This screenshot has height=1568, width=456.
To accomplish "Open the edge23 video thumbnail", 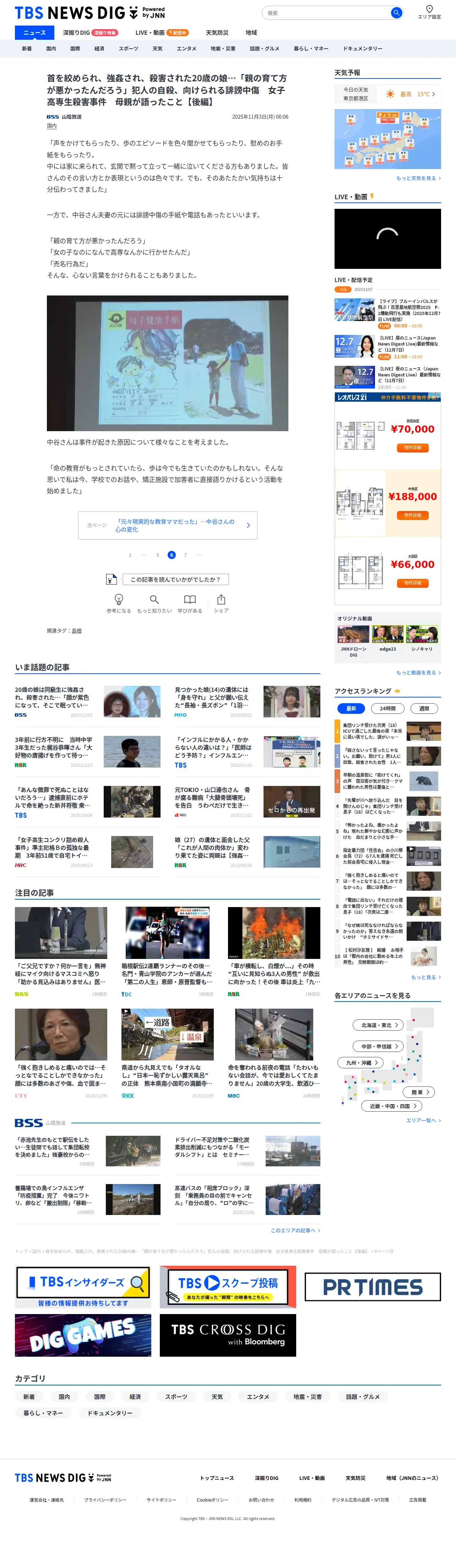I will pos(388,634).
